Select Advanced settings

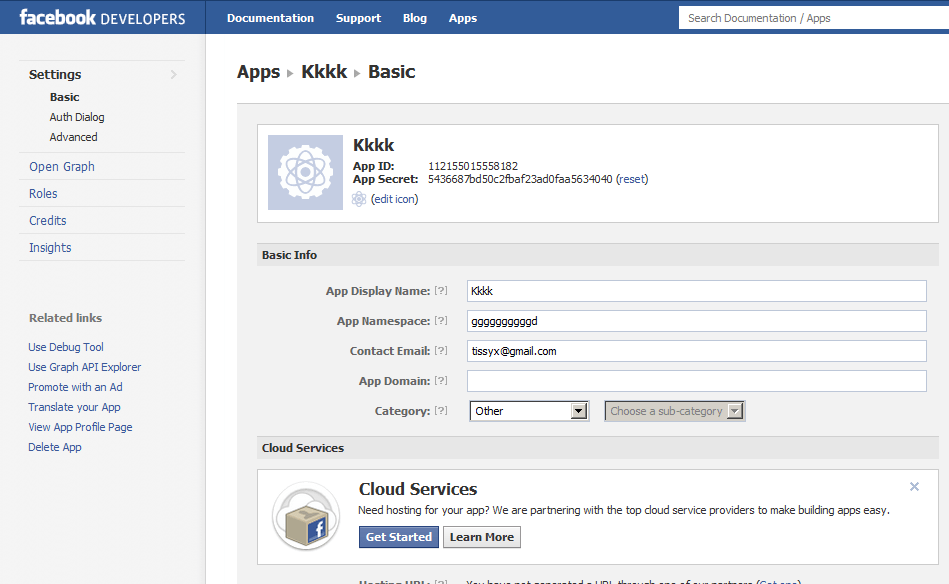[x=73, y=137]
